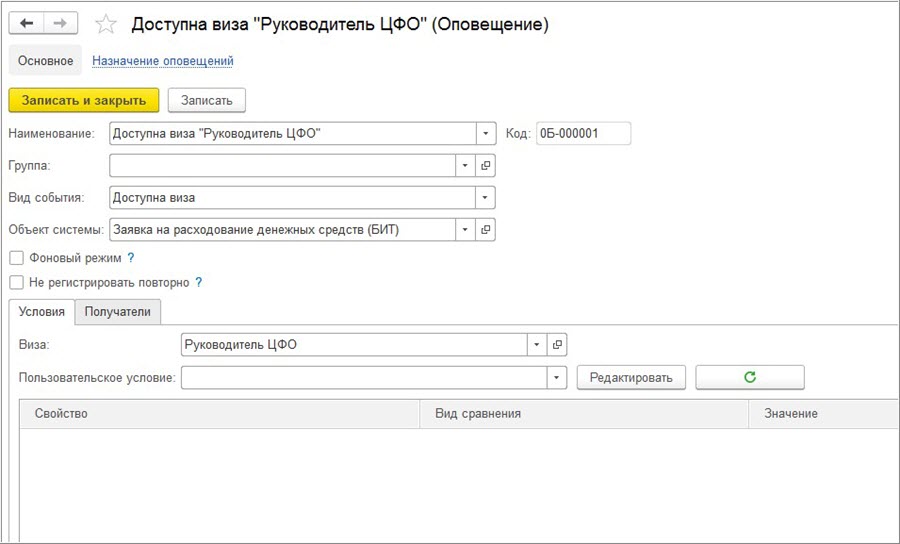
Task: Expand the Наименование dropdown list
Action: [485, 133]
